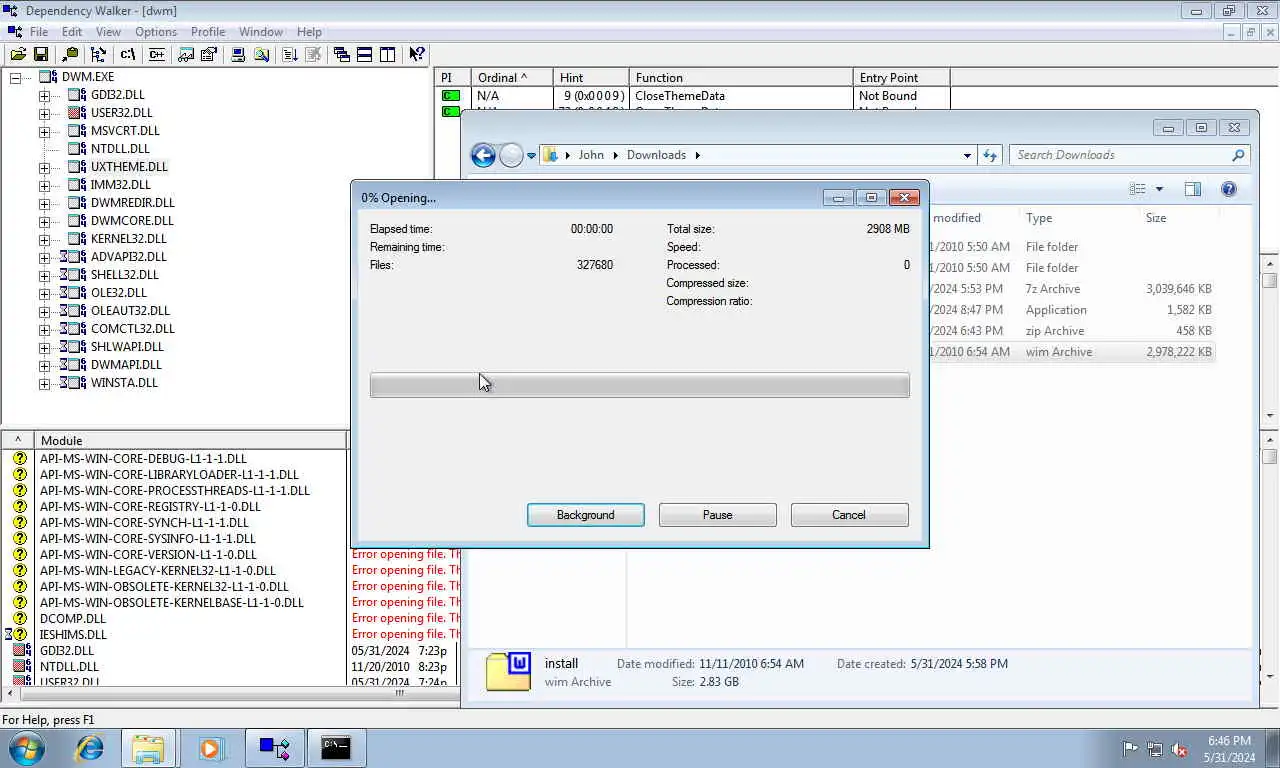Open the Edit menu
1280x768 pixels.
click(x=72, y=32)
